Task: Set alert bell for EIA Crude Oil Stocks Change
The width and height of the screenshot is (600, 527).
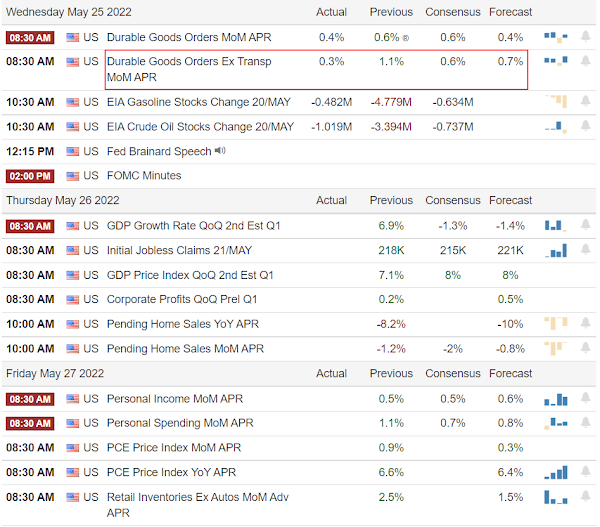Action: 585,126
